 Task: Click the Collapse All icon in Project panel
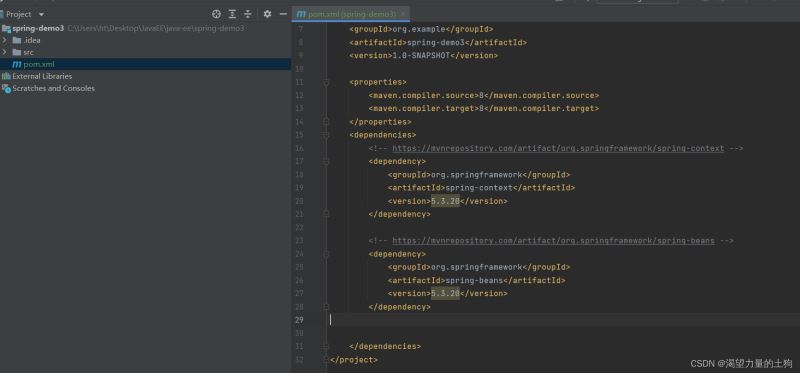coord(247,14)
